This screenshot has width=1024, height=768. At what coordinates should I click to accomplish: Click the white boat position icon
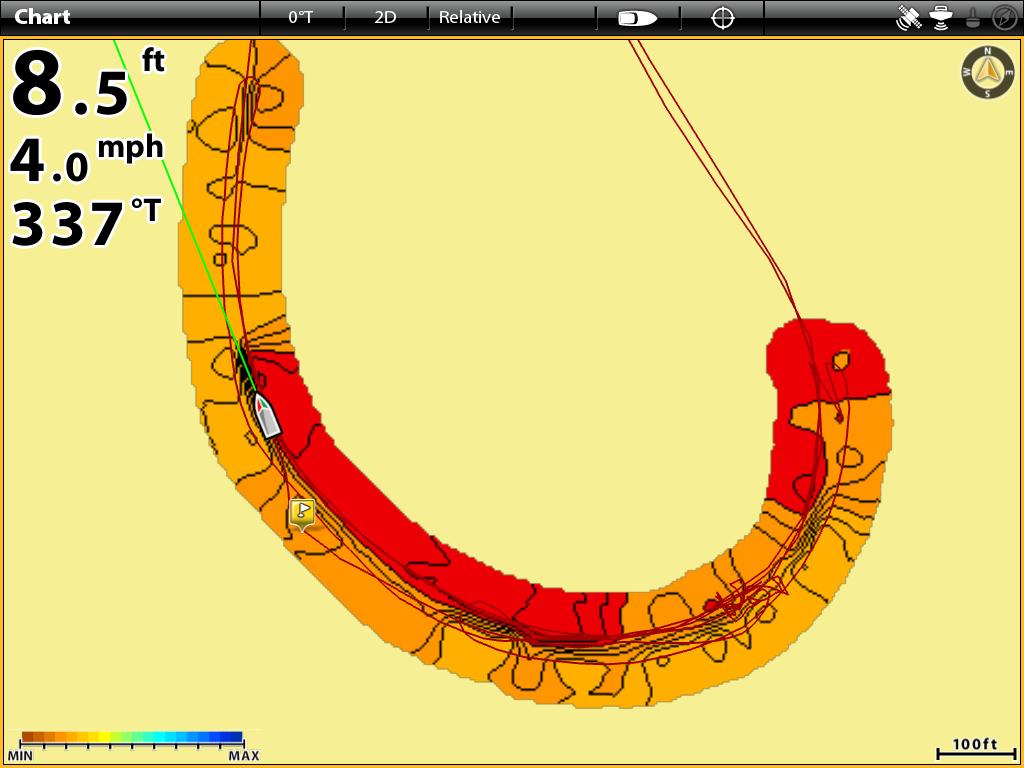coord(267,414)
